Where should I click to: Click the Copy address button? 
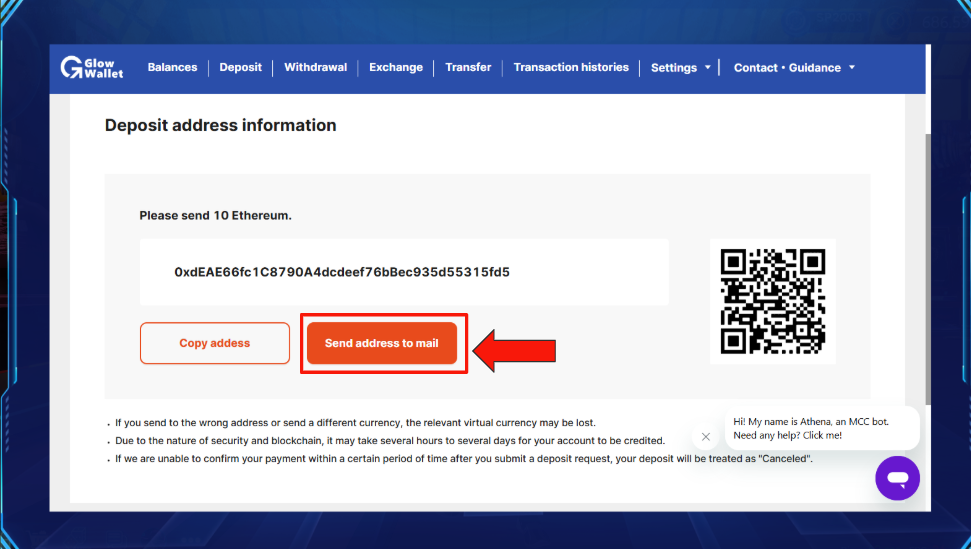[215, 343]
